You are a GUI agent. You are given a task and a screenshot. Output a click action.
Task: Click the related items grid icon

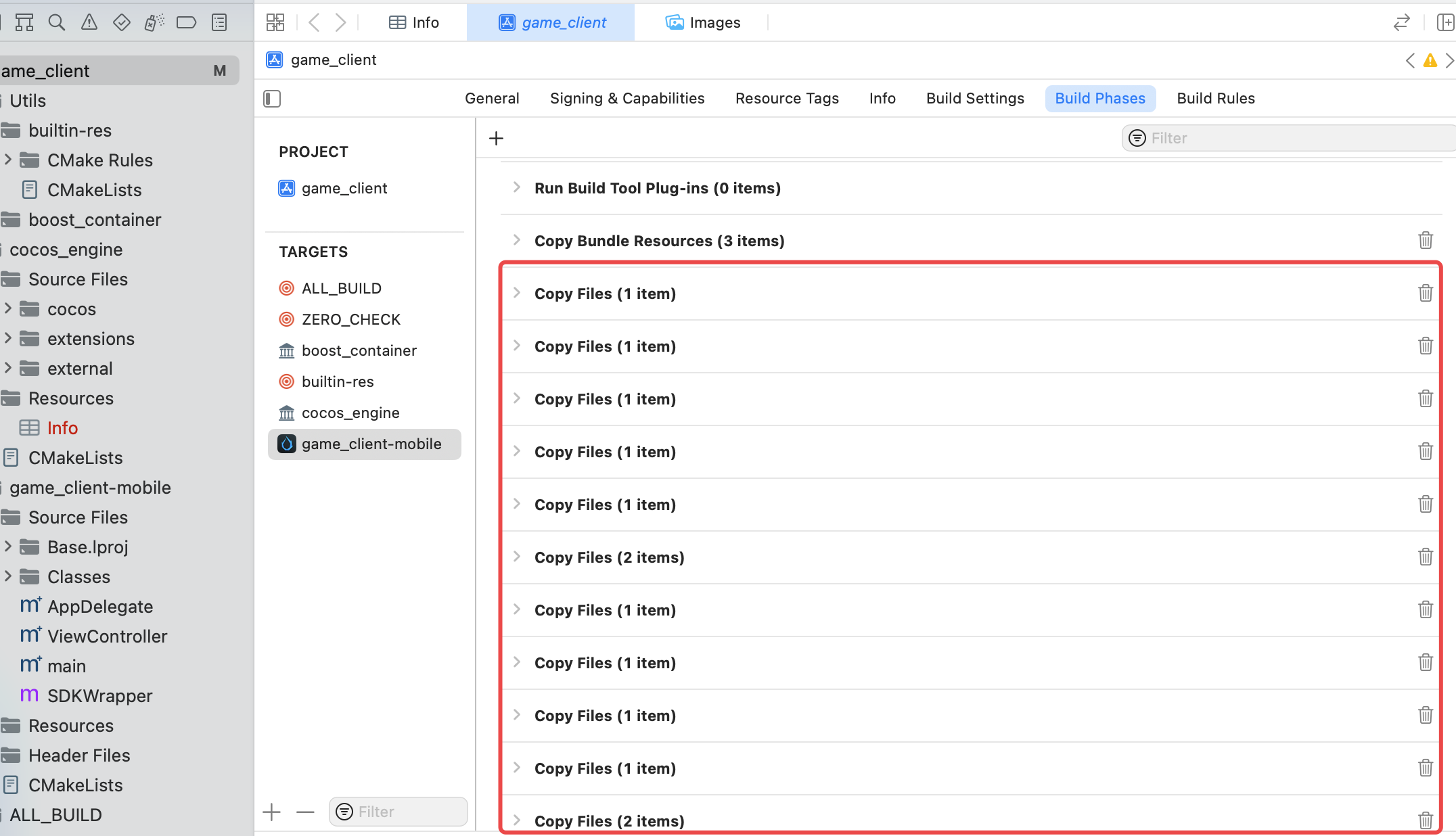[275, 22]
